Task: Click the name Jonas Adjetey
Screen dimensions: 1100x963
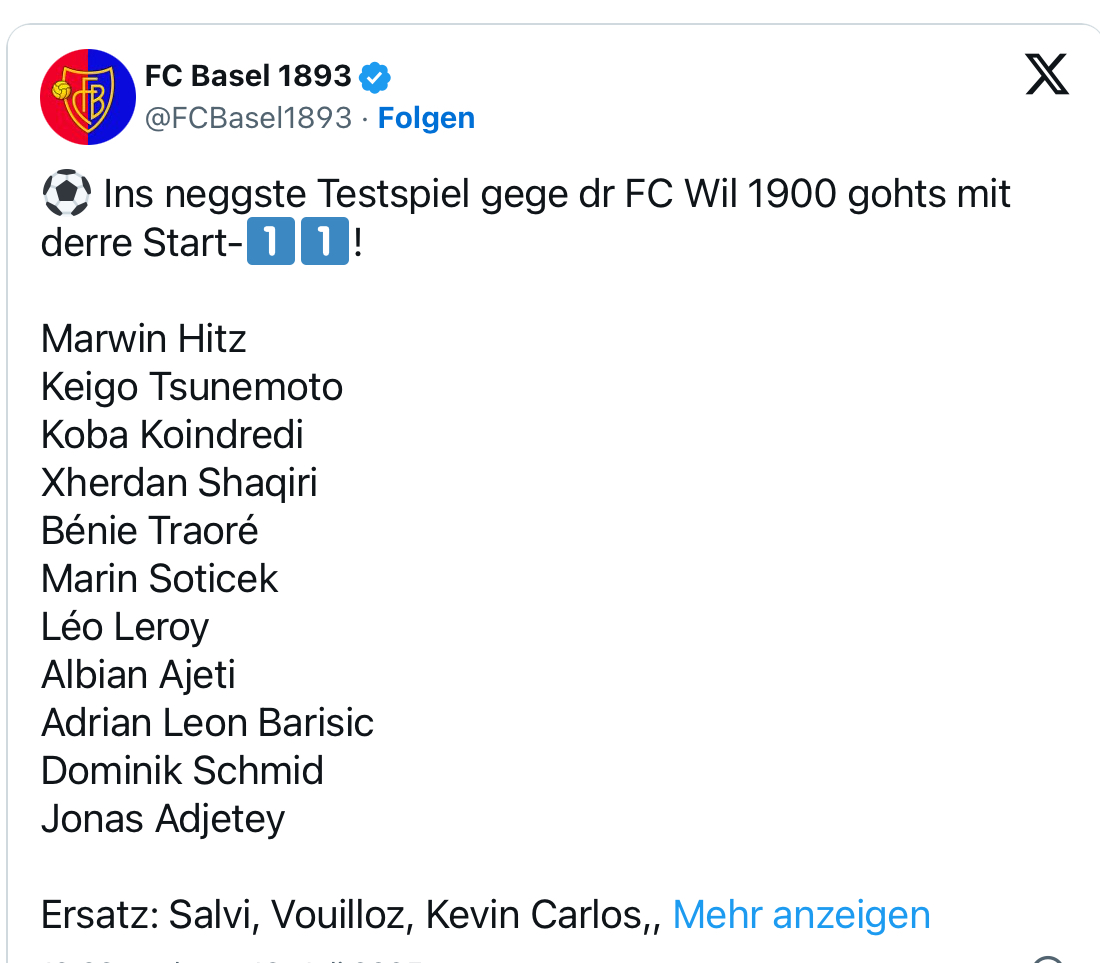Action: click(163, 819)
